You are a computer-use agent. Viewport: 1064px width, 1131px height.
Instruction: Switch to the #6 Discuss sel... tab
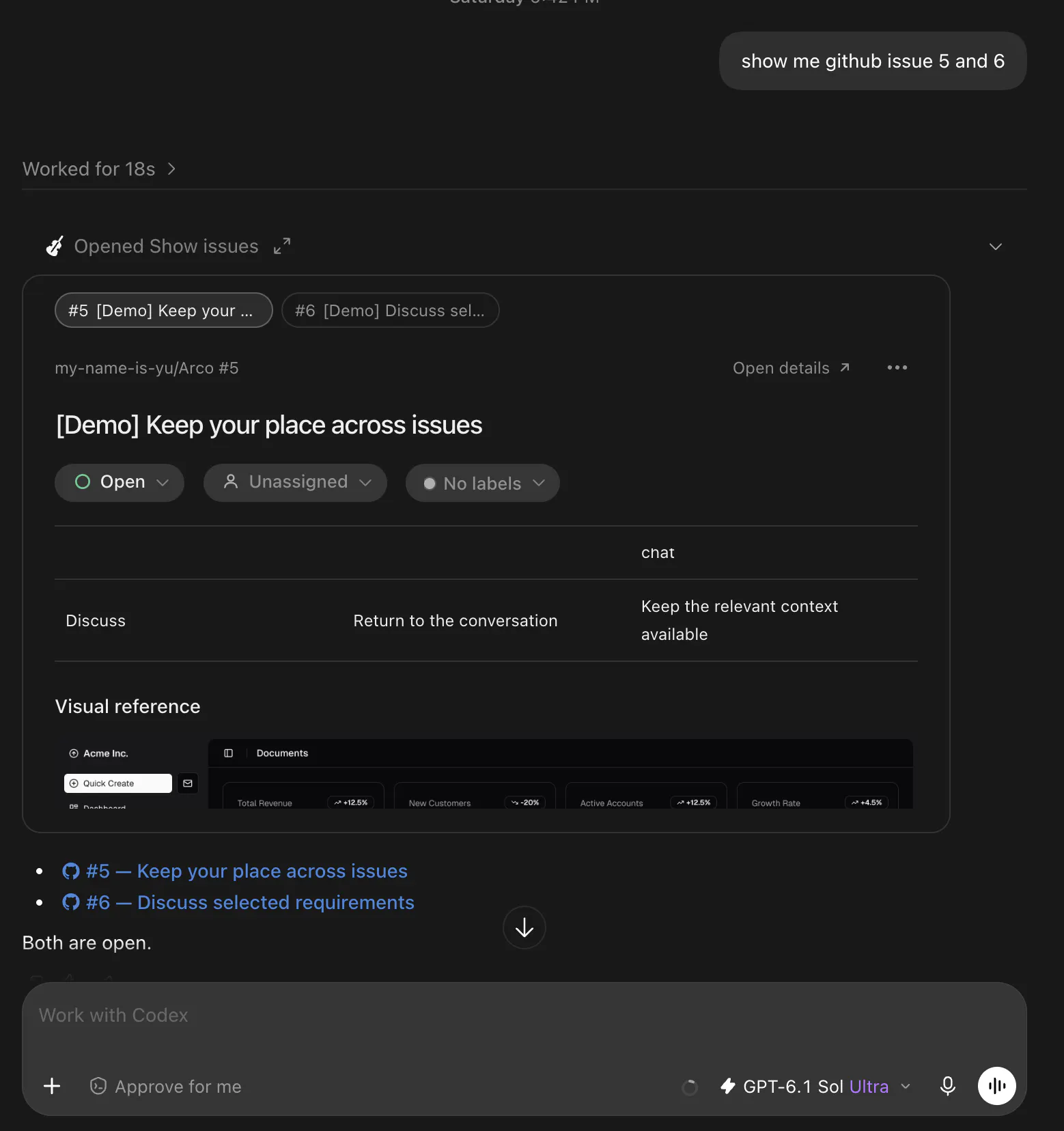point(390,311)
